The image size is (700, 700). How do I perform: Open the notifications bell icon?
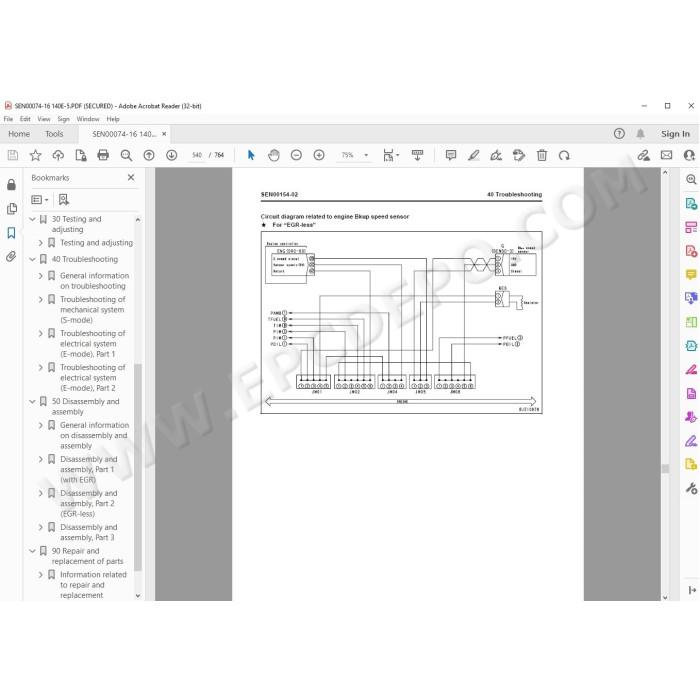tap(640, 133)
